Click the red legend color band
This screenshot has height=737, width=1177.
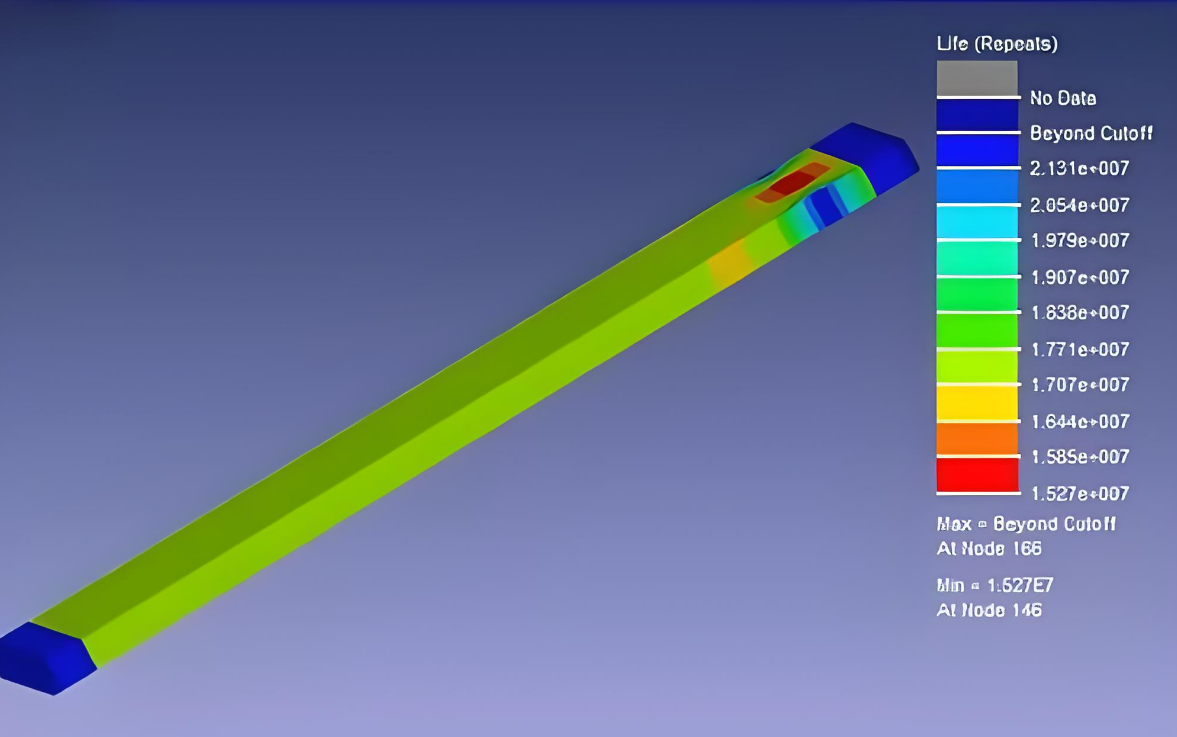[976, 474]
